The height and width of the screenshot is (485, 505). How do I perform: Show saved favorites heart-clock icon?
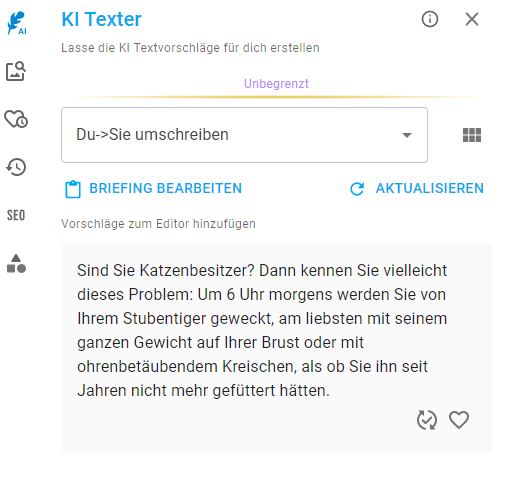coord(16,119)
